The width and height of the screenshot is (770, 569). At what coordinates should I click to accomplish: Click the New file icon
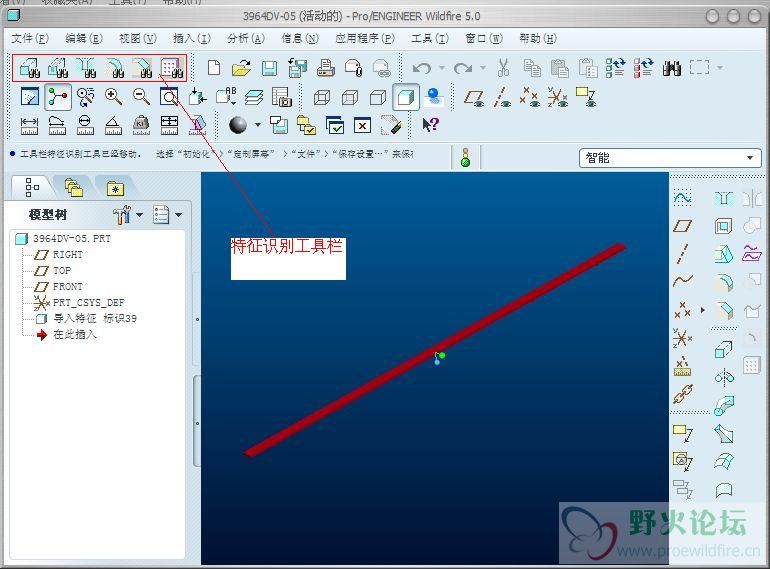[214, 68]
